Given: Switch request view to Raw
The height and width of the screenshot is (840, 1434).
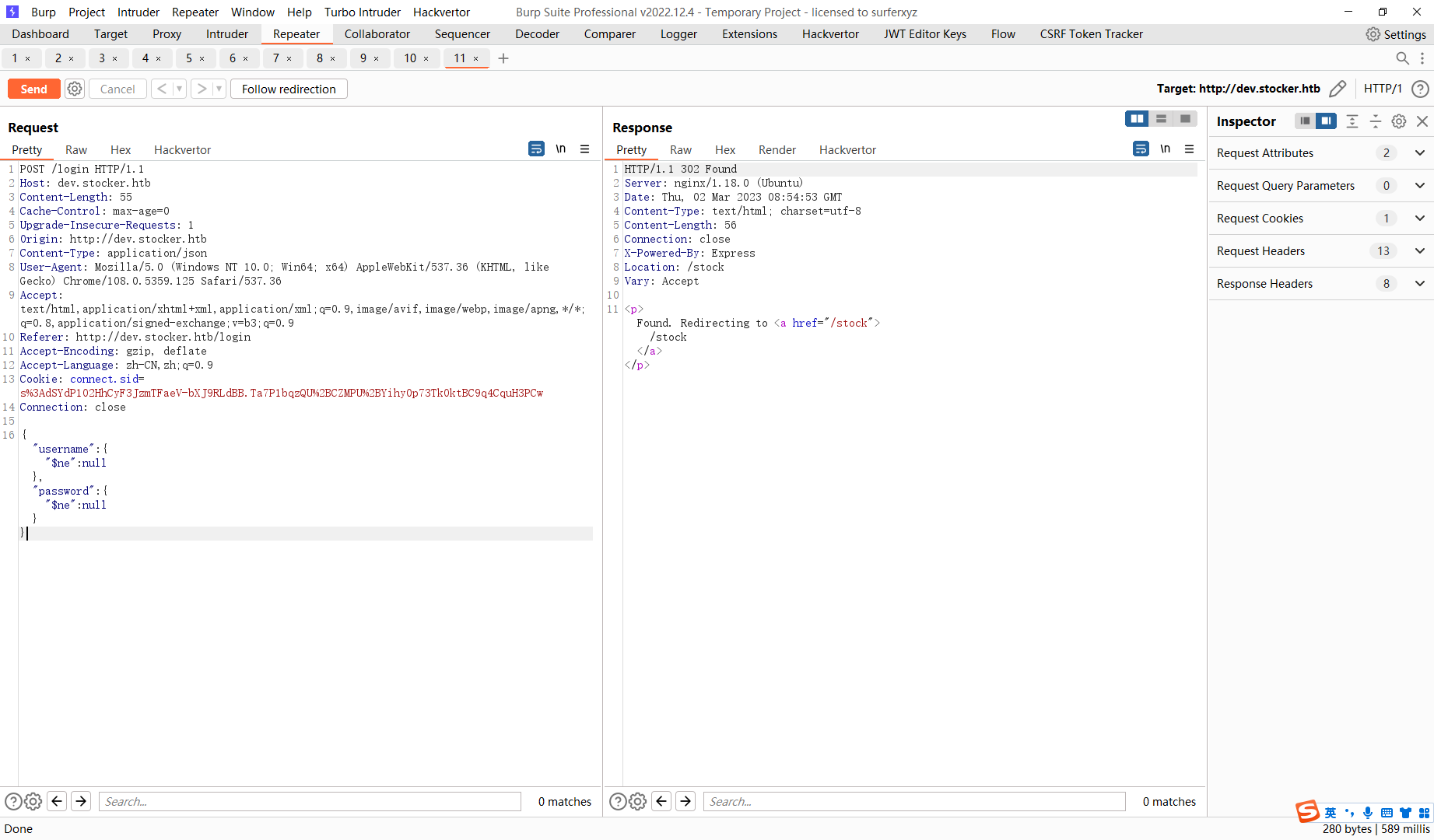Looking at the screenshot, I should pos(76,149).
